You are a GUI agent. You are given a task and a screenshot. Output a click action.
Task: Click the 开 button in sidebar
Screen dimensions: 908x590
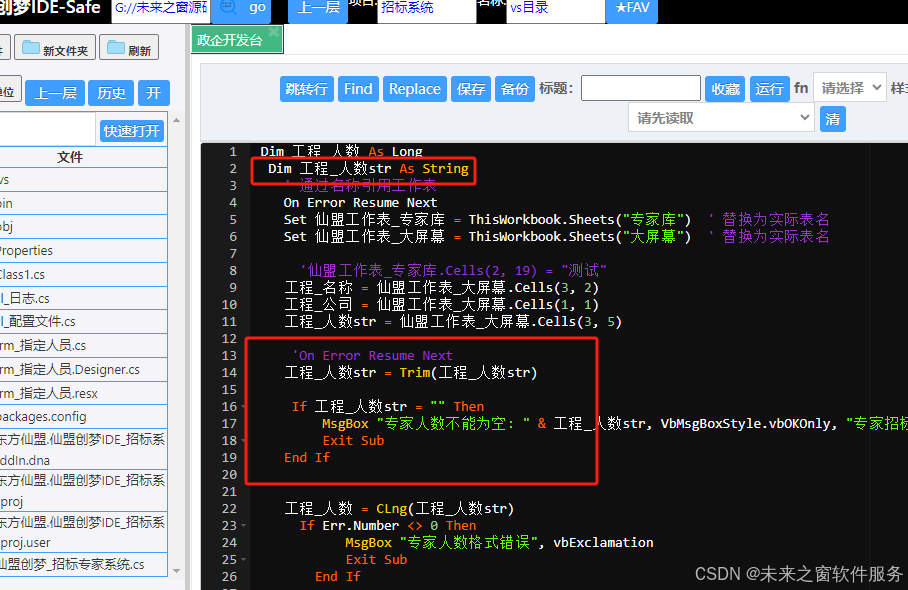153,93
